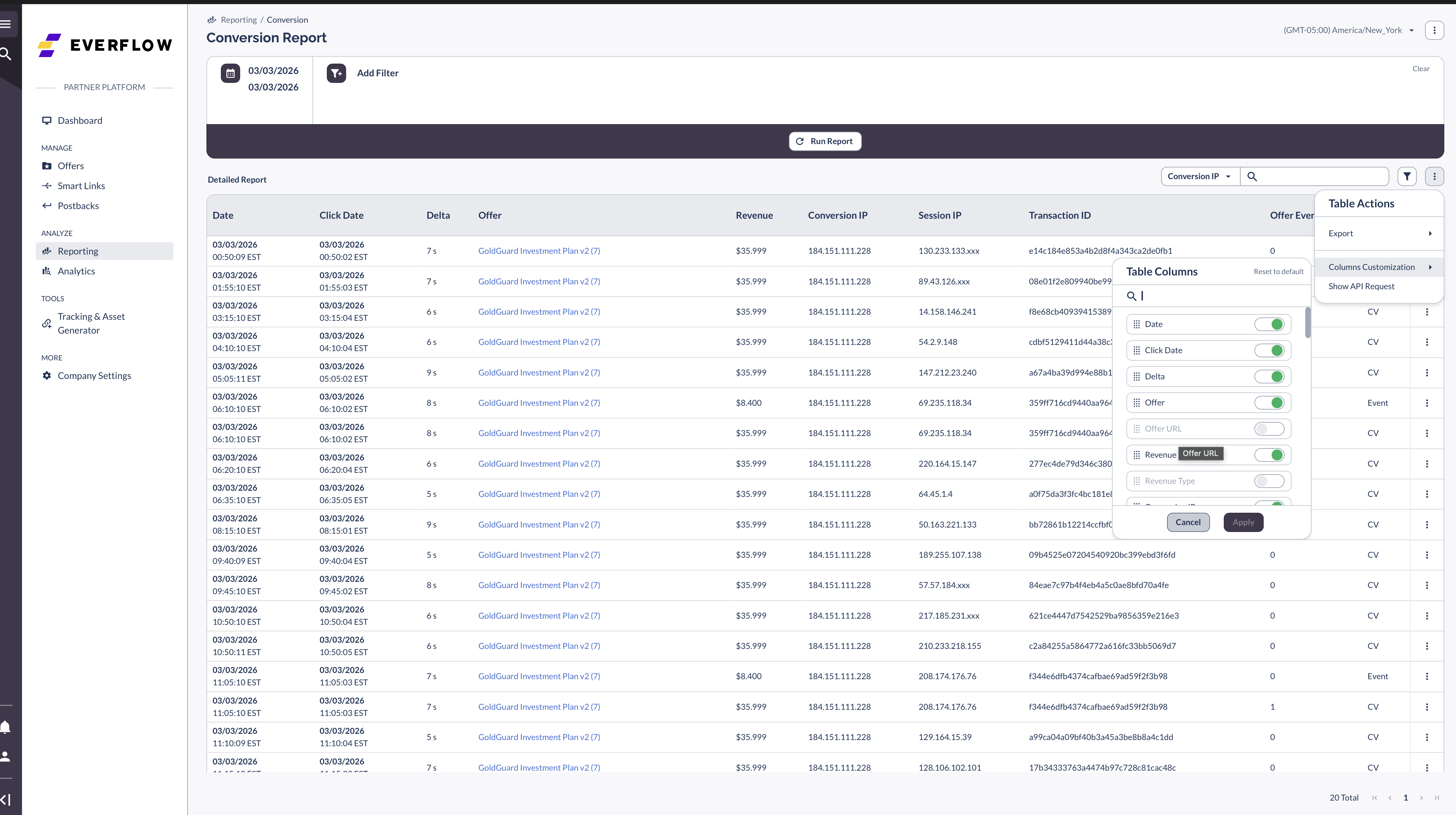Open the filter icon beside the report search box
The height and width of the screenshot is (815, 1456).
click(x=1407, y=176)
